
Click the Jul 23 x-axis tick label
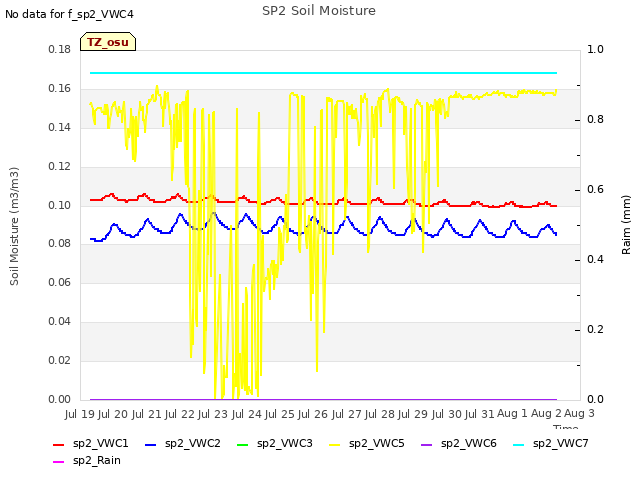213,414
